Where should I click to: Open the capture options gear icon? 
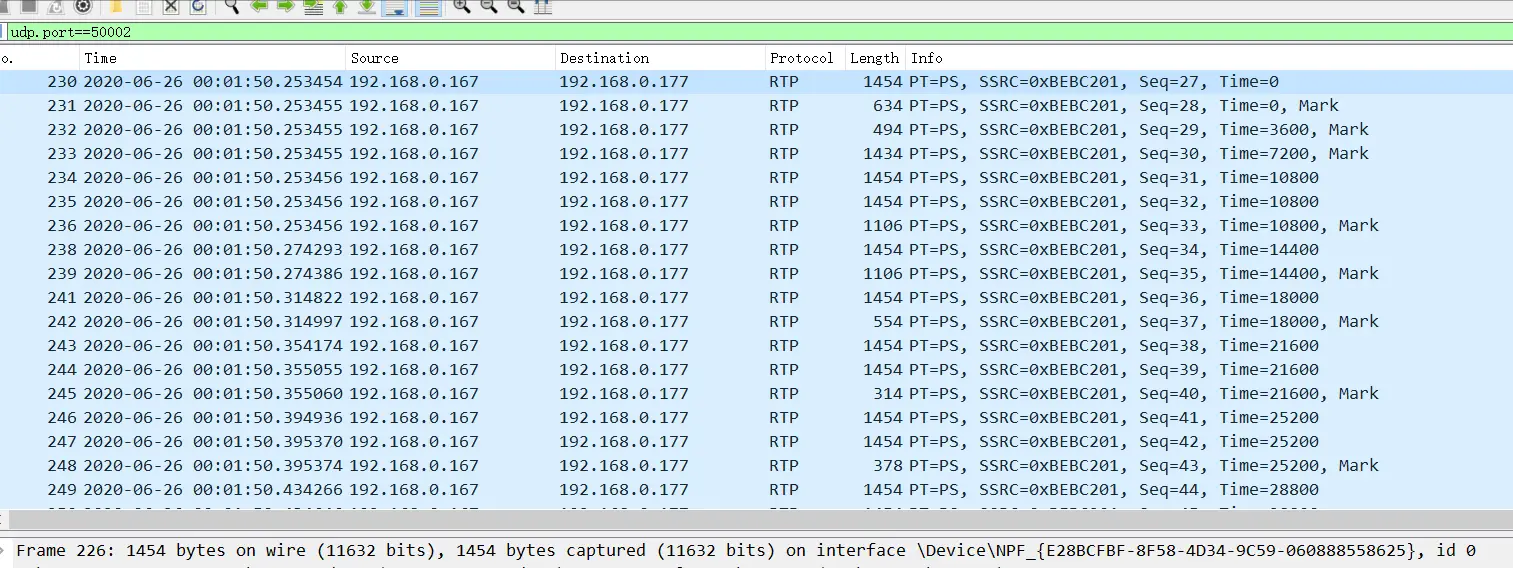[83, 6]
